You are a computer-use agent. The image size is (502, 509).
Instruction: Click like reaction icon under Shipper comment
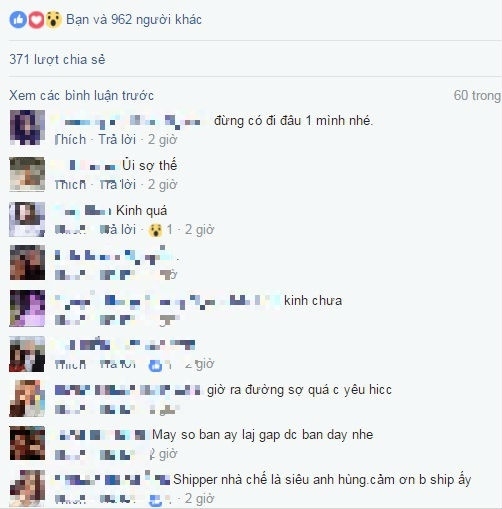[x=156, y=500]
